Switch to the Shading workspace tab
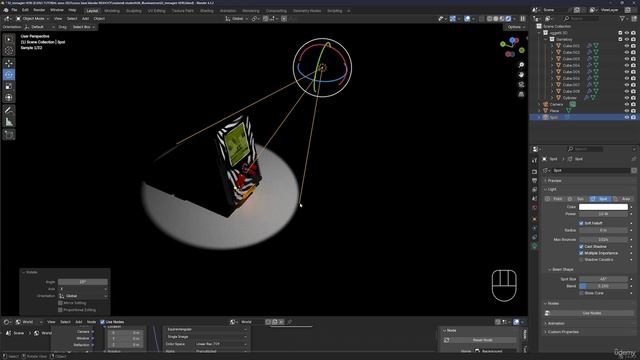 (207, 11)
